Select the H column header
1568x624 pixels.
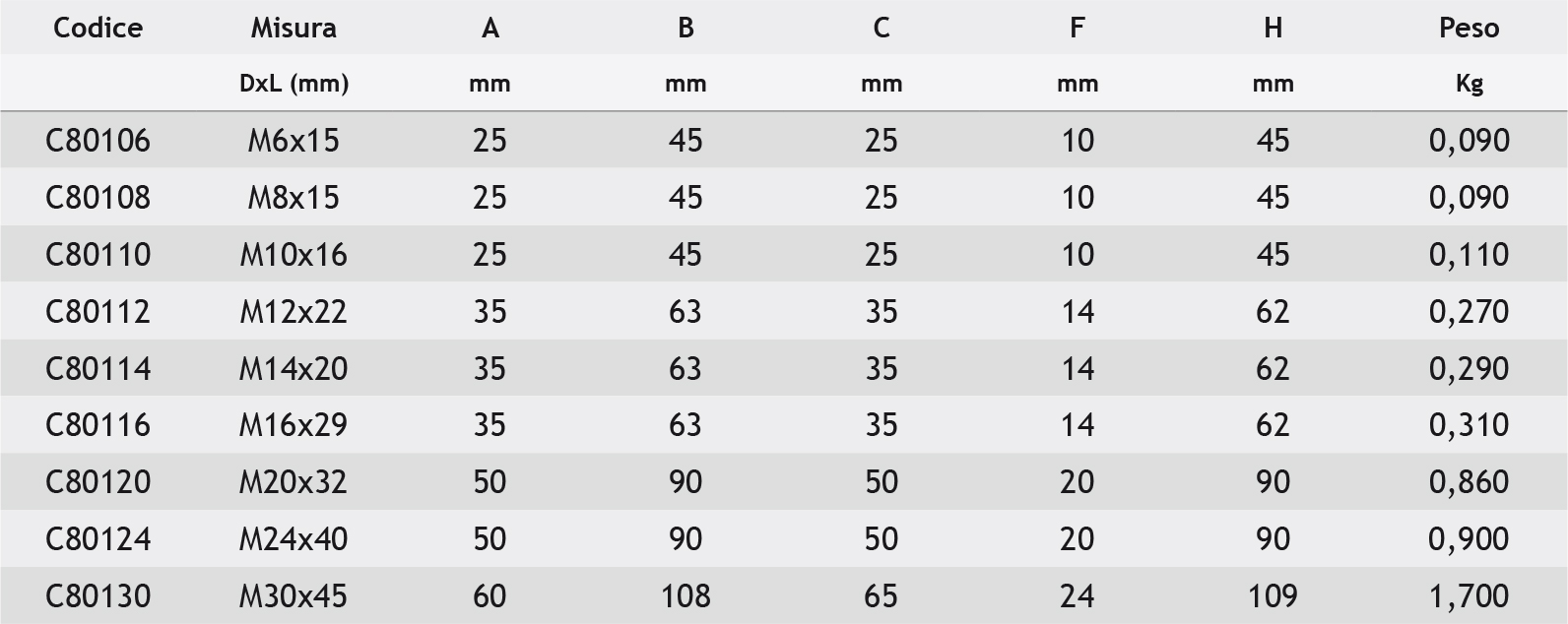tap(1273, 28)
